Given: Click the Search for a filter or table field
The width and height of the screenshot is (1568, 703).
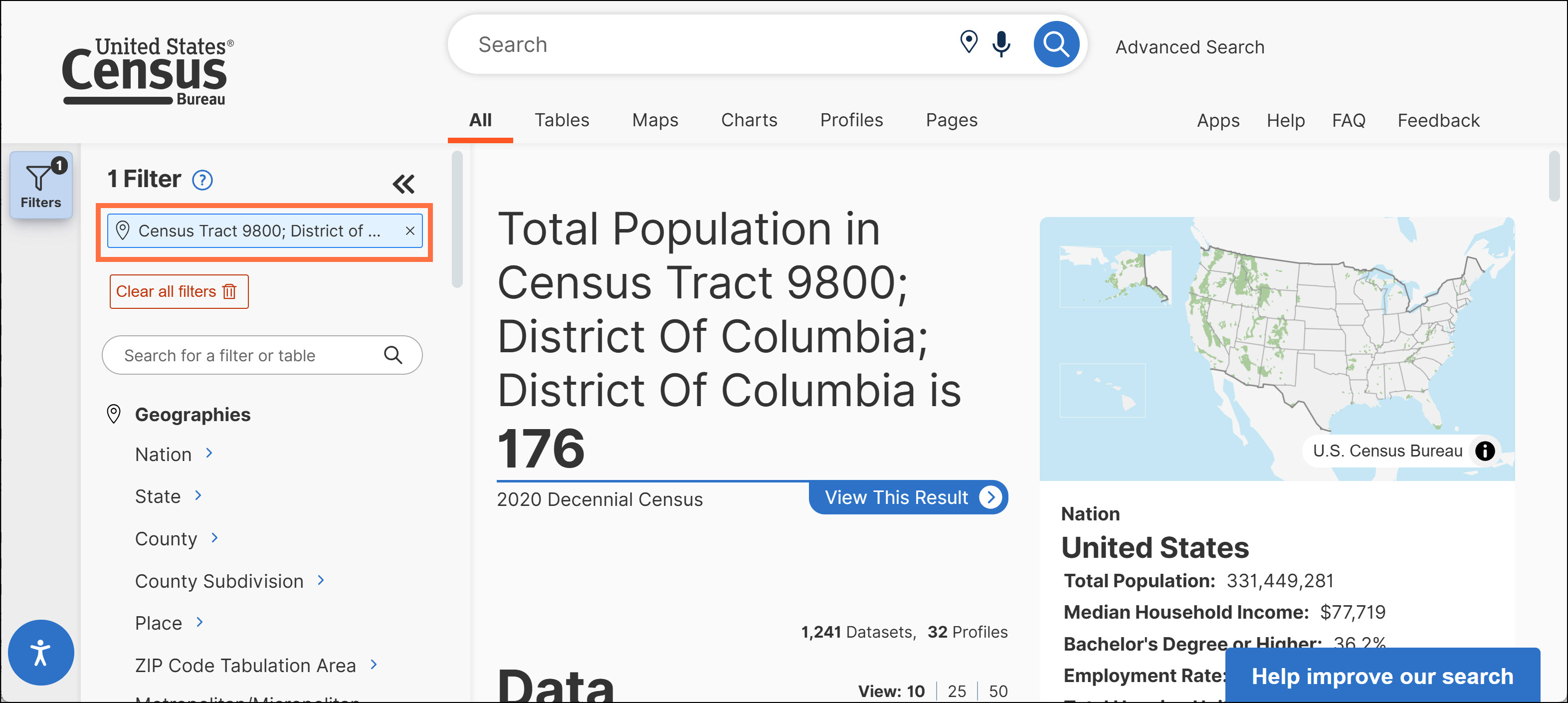Looking at the screenshot, I should (x=262, y=355).
